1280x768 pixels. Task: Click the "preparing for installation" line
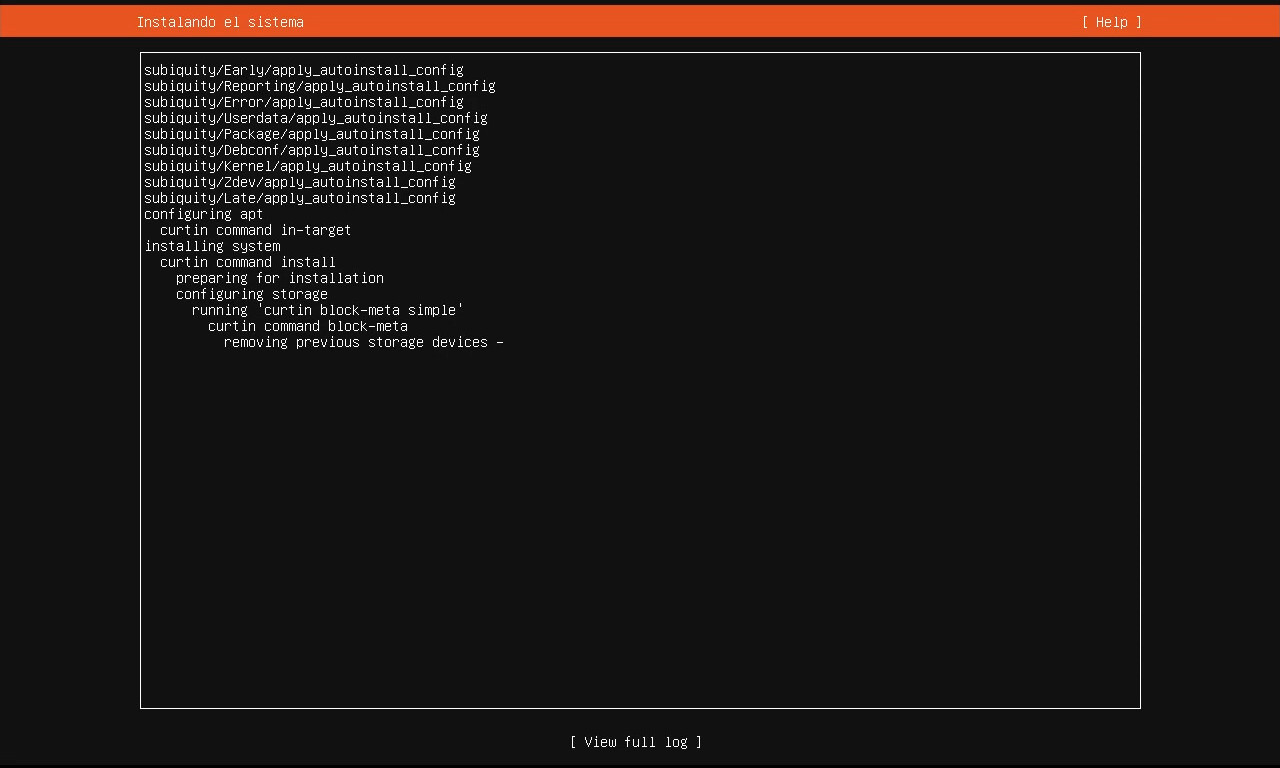(x=279, y=278)
